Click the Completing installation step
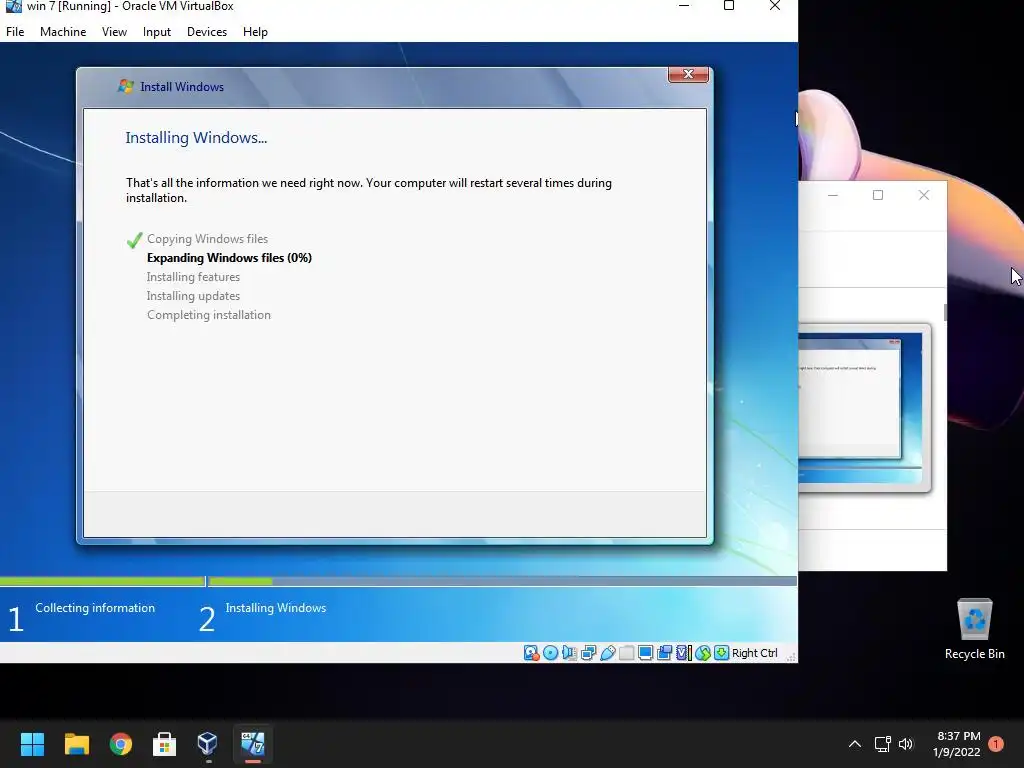Viewport: 1024px width, 768px height. (x=209, y=315)
